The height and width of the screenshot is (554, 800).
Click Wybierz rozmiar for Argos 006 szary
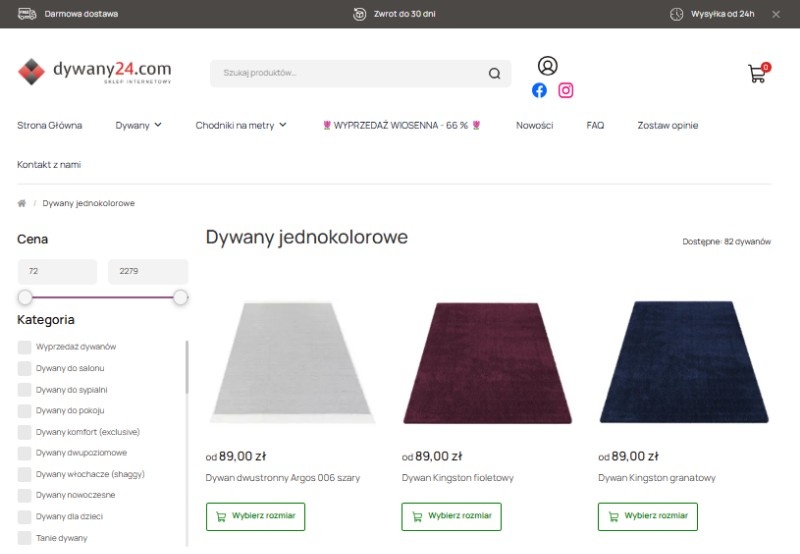click(x=256, y=517)
